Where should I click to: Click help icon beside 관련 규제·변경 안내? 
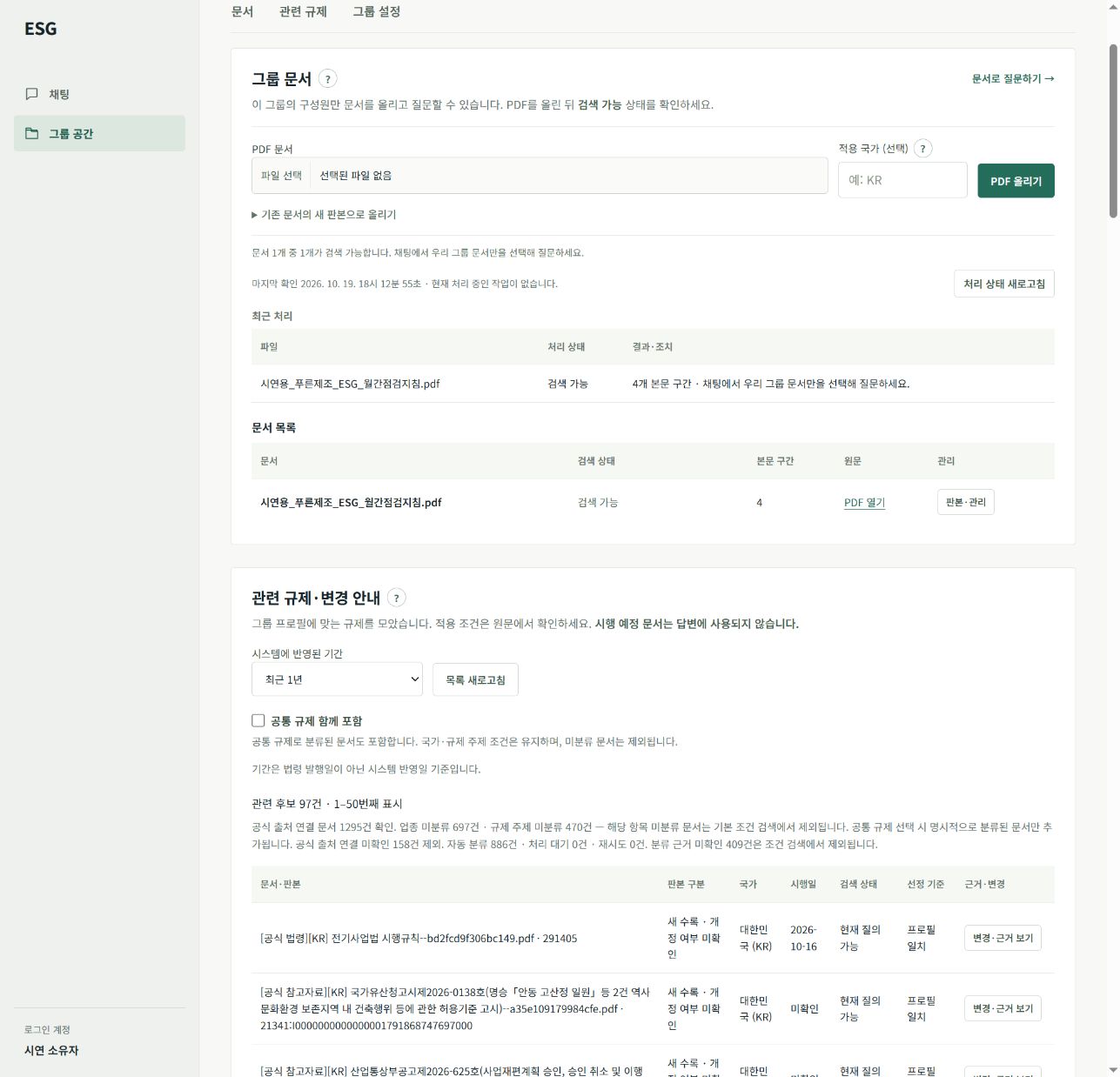396,598
